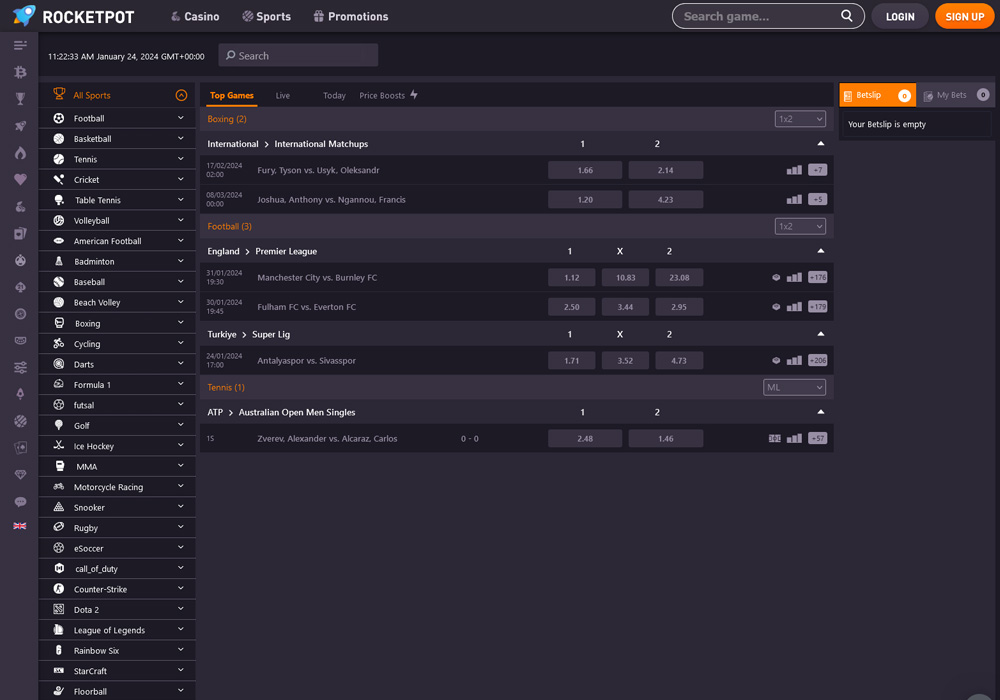Open the Betslip tab

[878, 95]
